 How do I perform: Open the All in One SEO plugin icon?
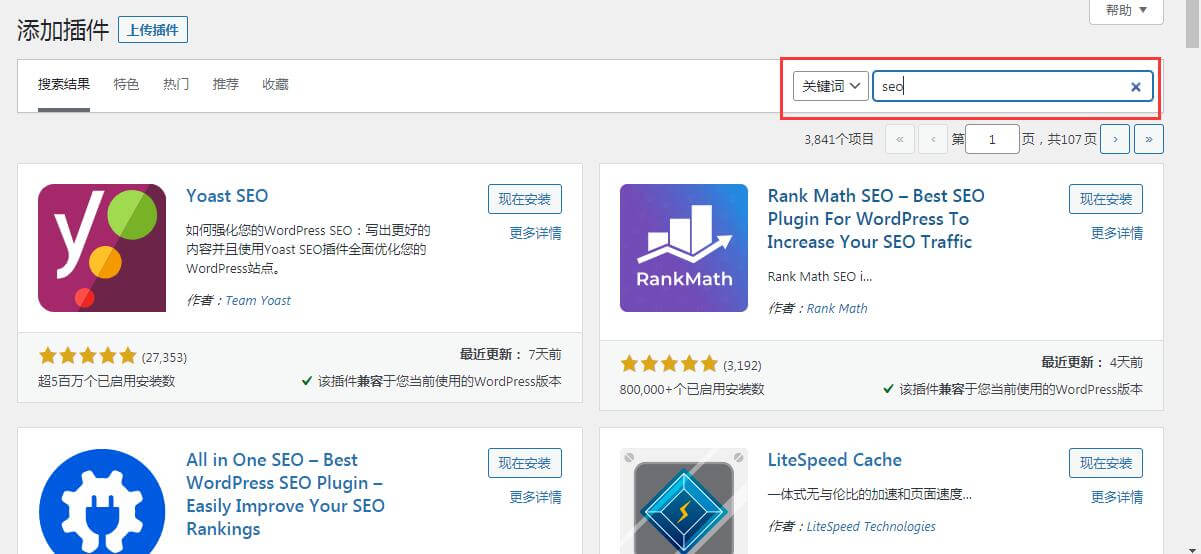(102, 501)
